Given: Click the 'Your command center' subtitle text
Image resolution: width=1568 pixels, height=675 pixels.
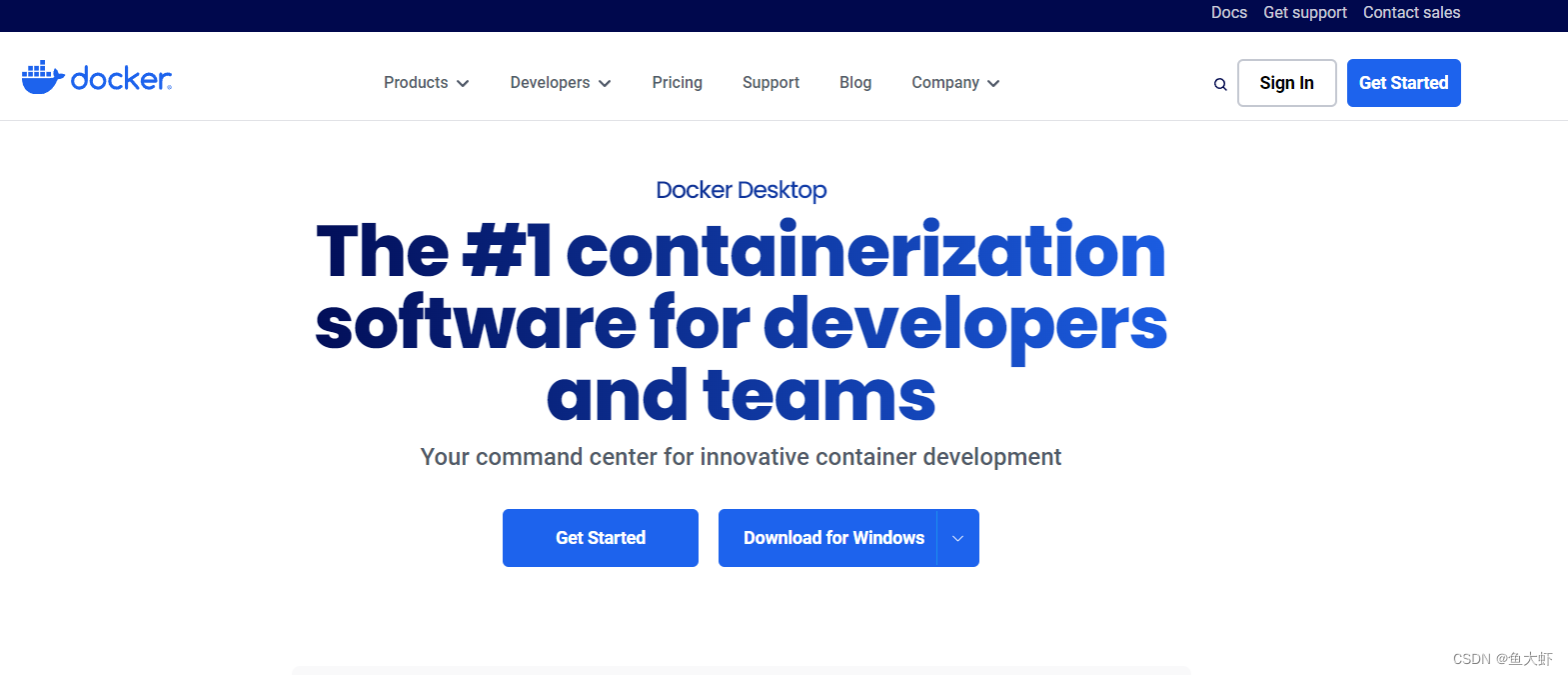Looking at the screenshot, I should (x=741, y=457).
